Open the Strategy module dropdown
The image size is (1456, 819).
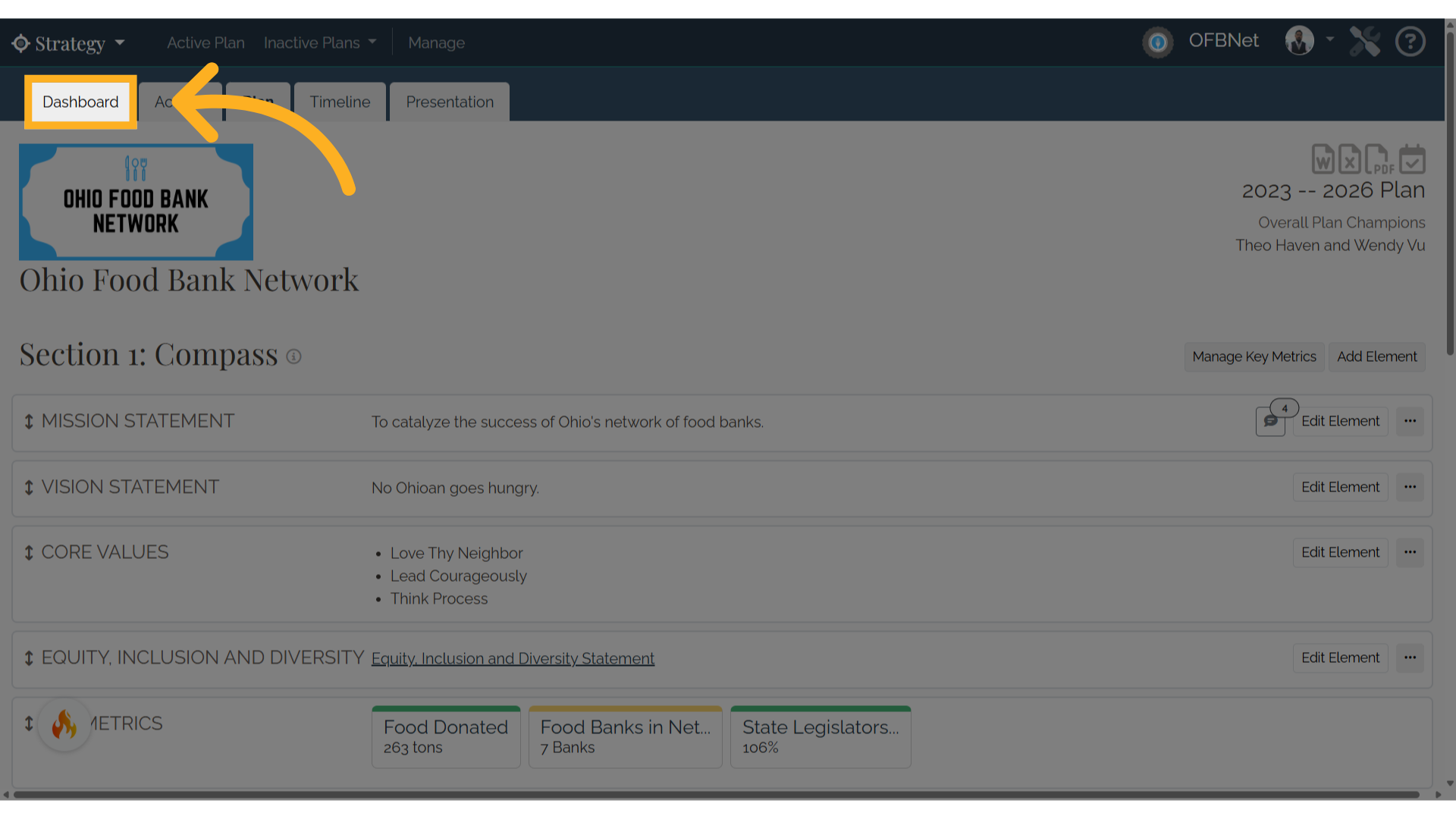(68, 43)
